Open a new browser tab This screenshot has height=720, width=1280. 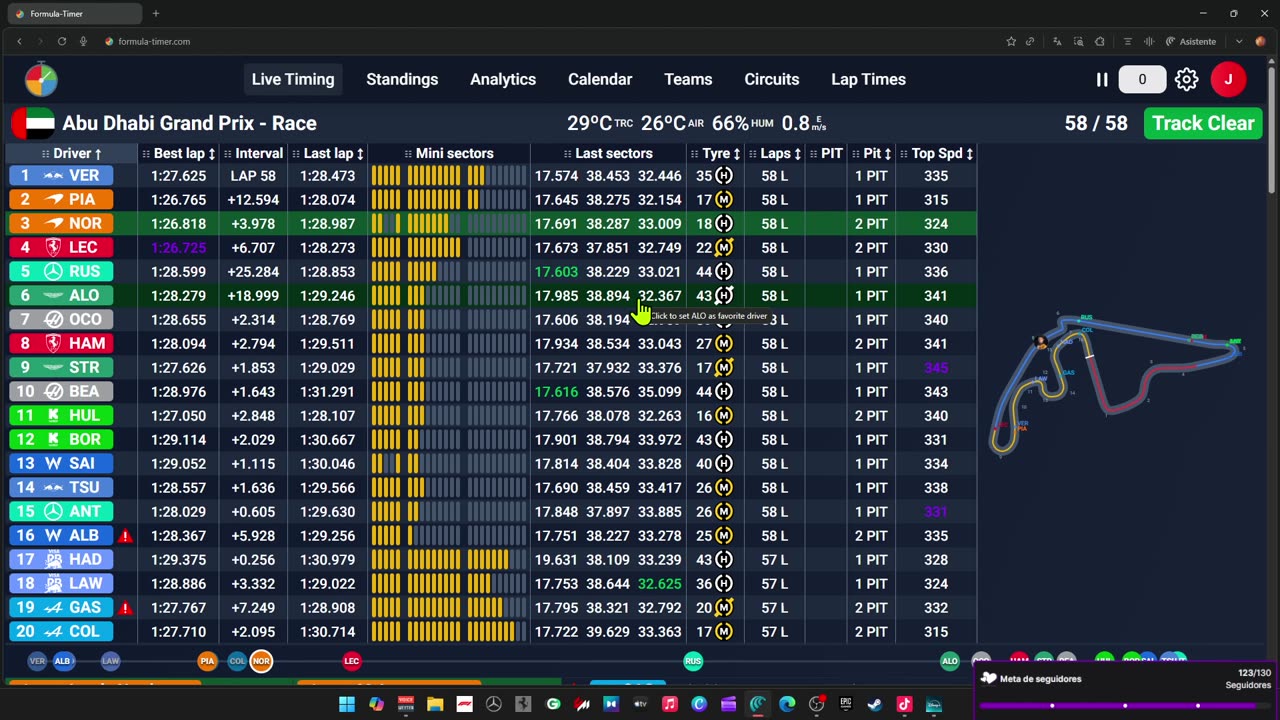click(156, 14)
